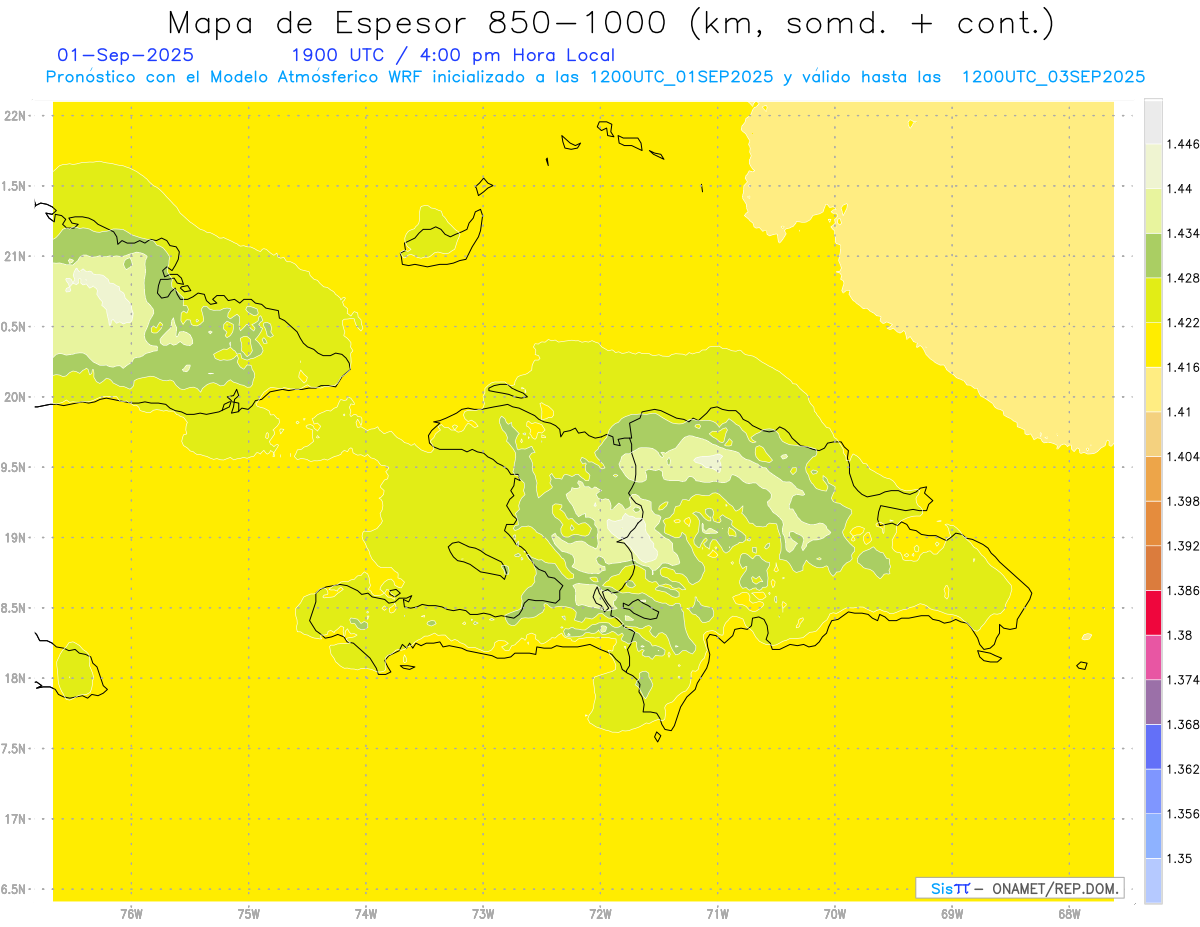
Task: Click the latitude axis label '18N'
Action: click(x=15, y=678)
